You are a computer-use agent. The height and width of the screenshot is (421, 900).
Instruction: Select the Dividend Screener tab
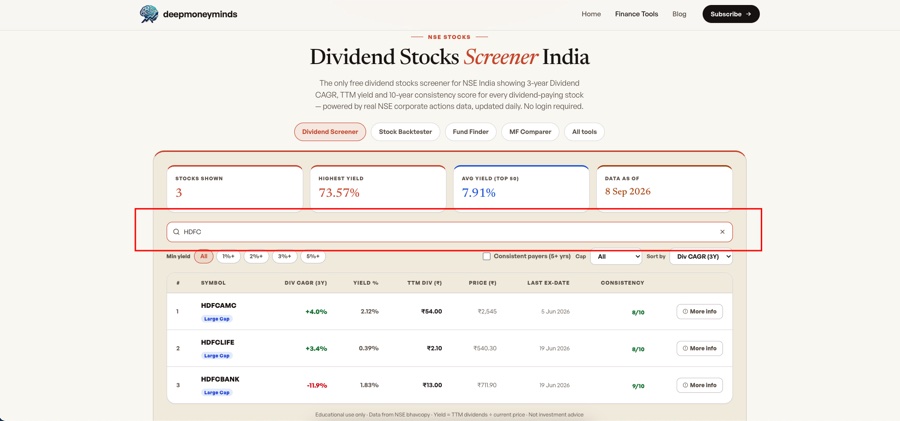(x=330, y=132)
